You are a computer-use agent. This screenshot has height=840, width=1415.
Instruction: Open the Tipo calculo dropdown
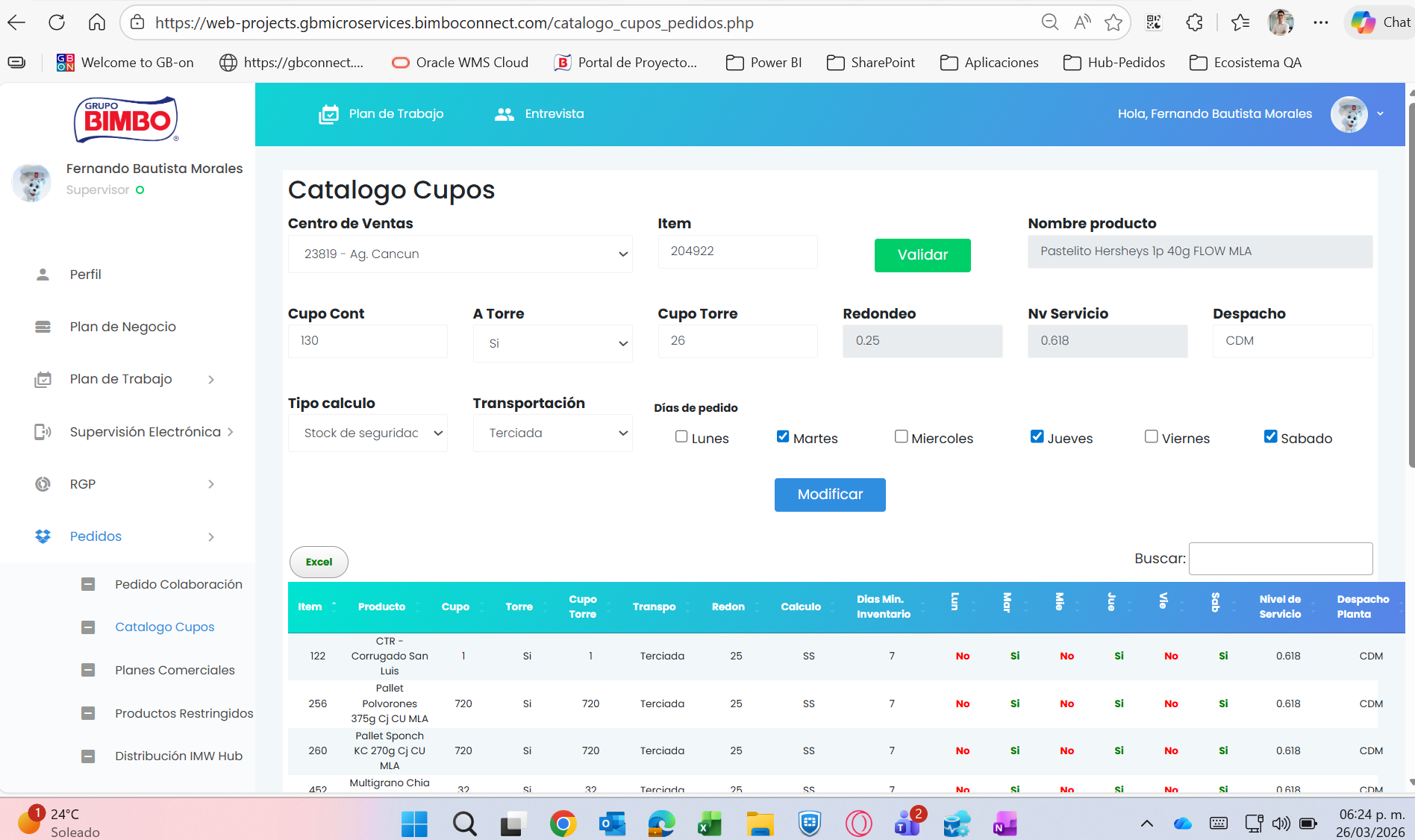(x=367, y=433)
